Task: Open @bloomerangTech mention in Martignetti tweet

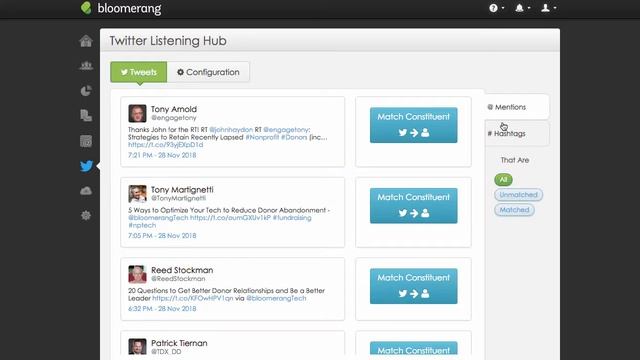Action: 158,218
